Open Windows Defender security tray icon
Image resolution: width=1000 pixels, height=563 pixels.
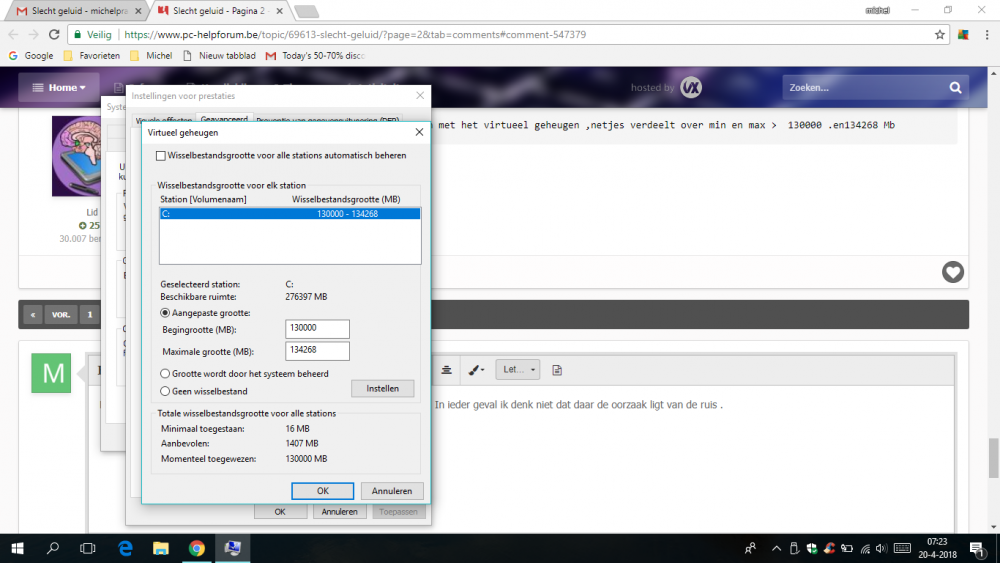[x=812, y=548]
